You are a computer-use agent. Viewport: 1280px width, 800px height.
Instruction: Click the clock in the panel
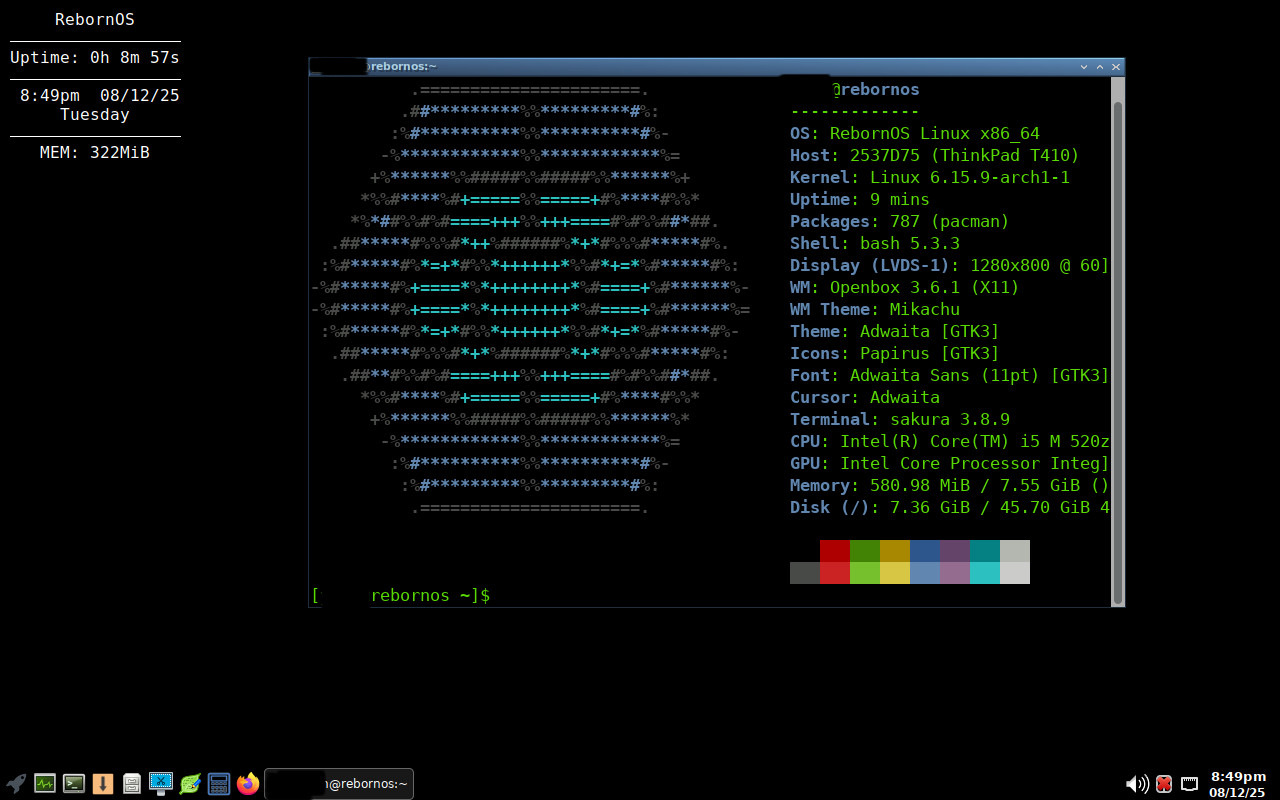tap(1238, 784)
